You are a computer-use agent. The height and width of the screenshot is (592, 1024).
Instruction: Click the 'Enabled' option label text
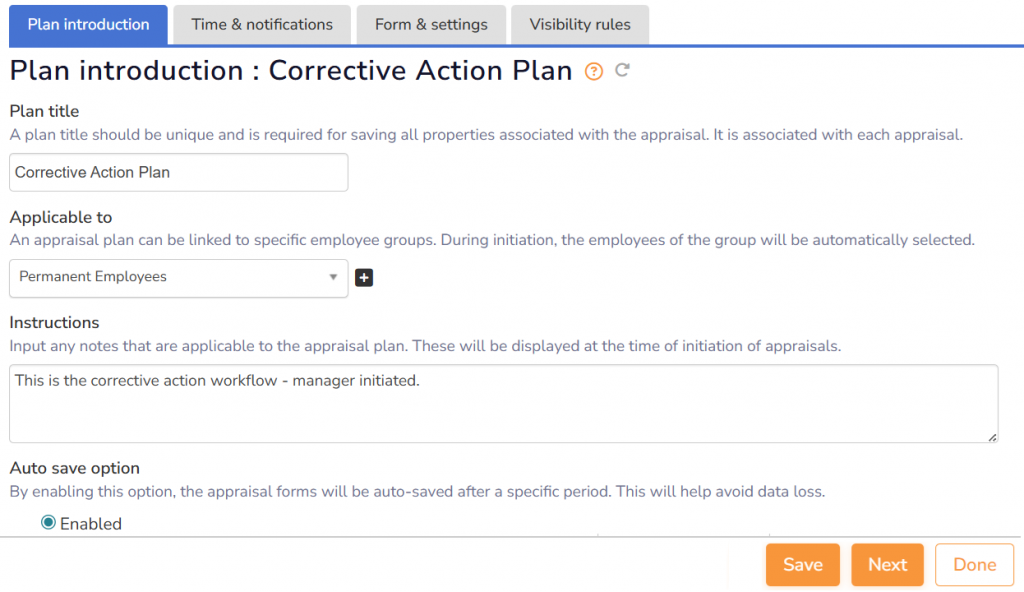(x=91, y=523)
